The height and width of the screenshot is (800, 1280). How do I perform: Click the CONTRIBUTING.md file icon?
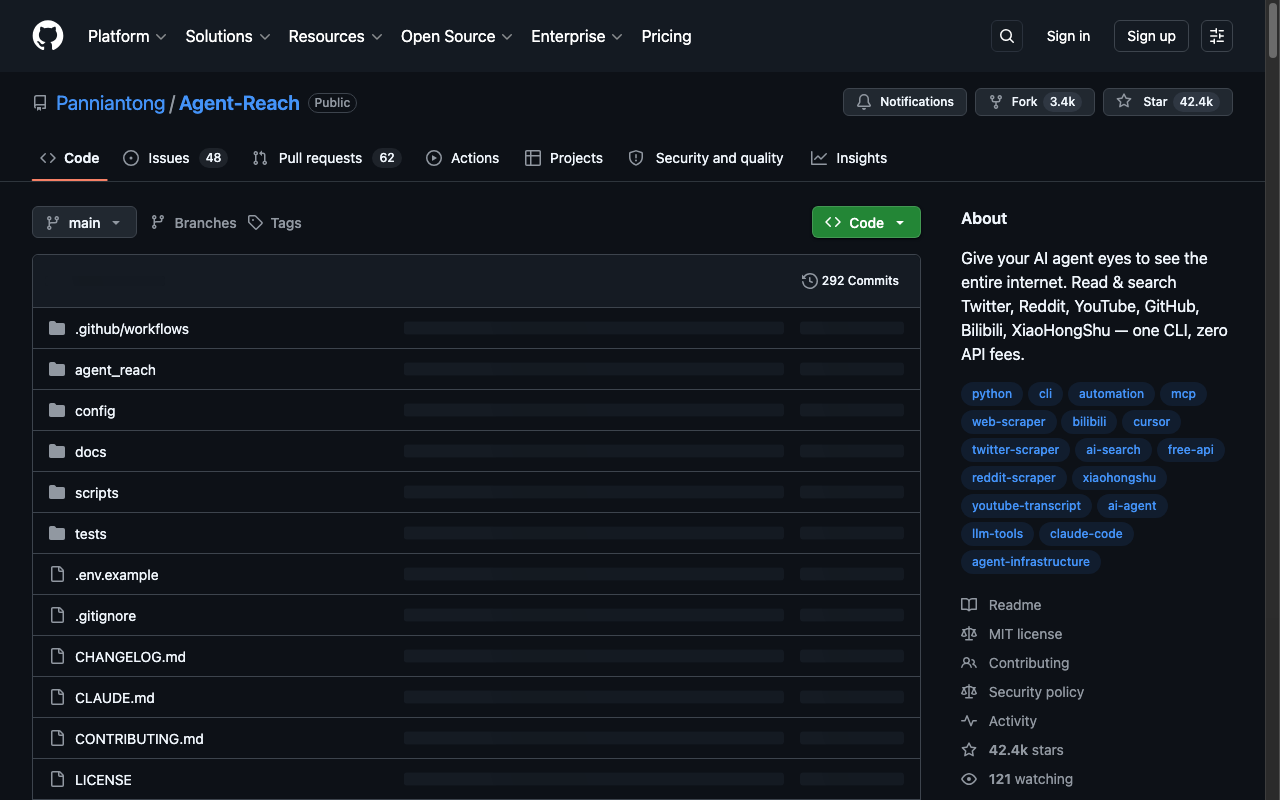coord(57,739)
